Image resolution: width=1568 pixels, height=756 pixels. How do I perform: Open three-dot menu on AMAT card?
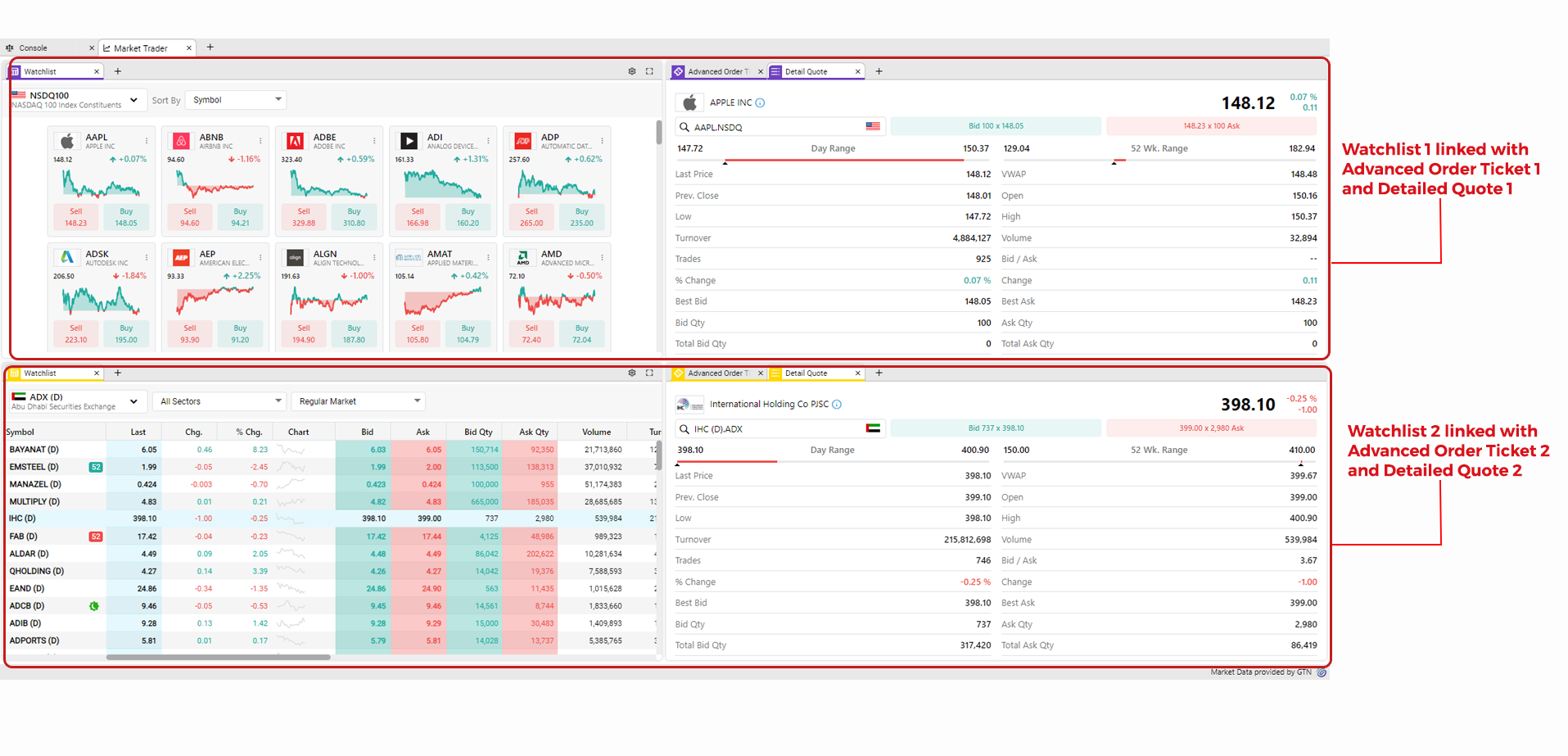click(x=488, y=257)
